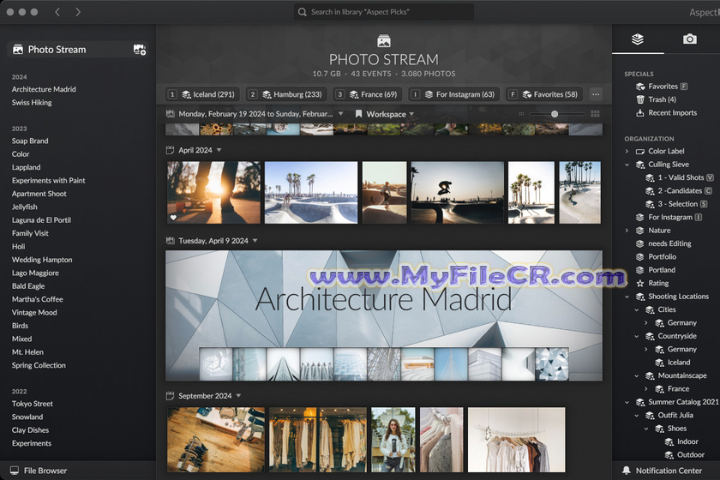Switch to the camera tab in right panel
The width and height of the screenshot is (720, 480).
689,39
